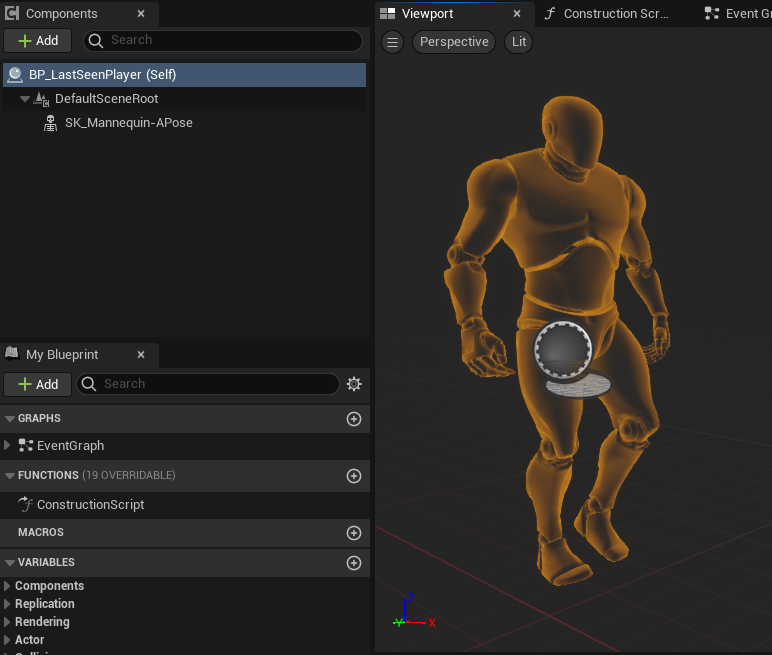Expand the EventGraph entry arrow
Viewport: 772px width, 655px height.
click(7, 445)
